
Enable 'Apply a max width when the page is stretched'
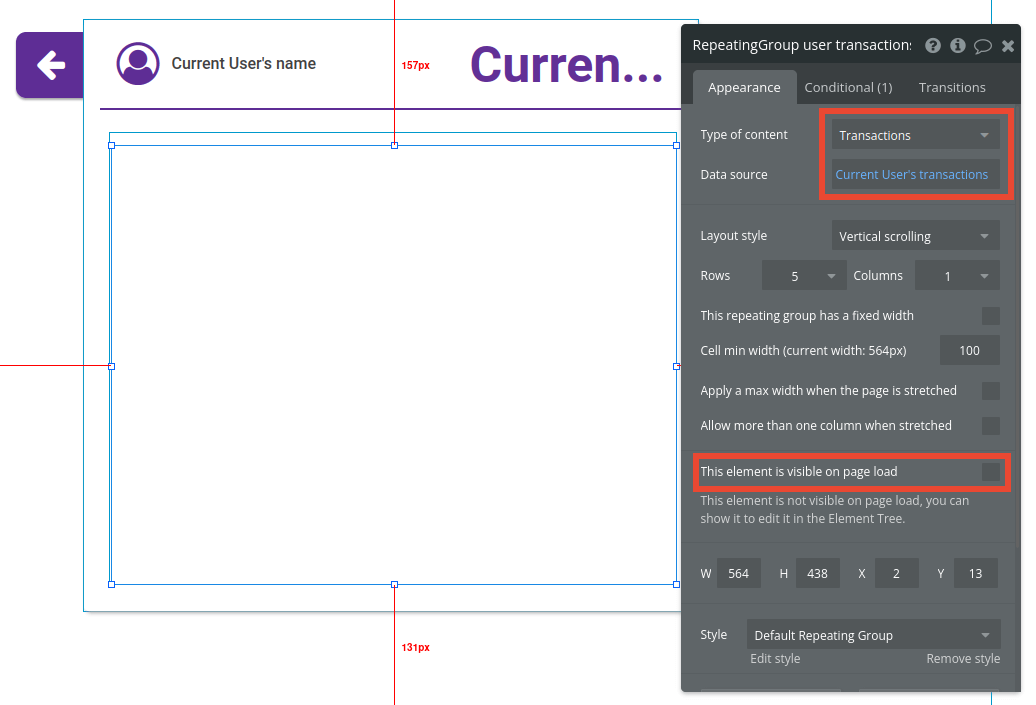point(991,390)
